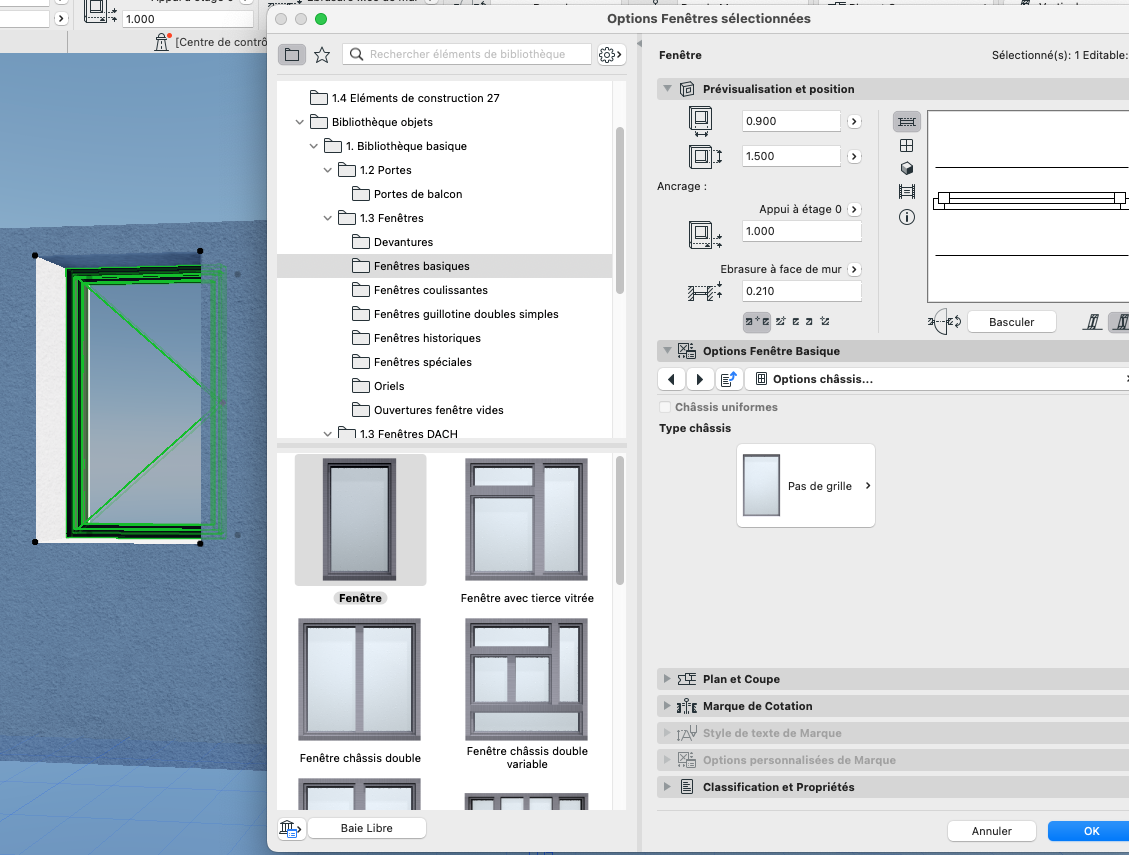This screenshot has width=1129, height=855.
Task: Expand Classification et Propriétés panel
Action: click(667, 787)
